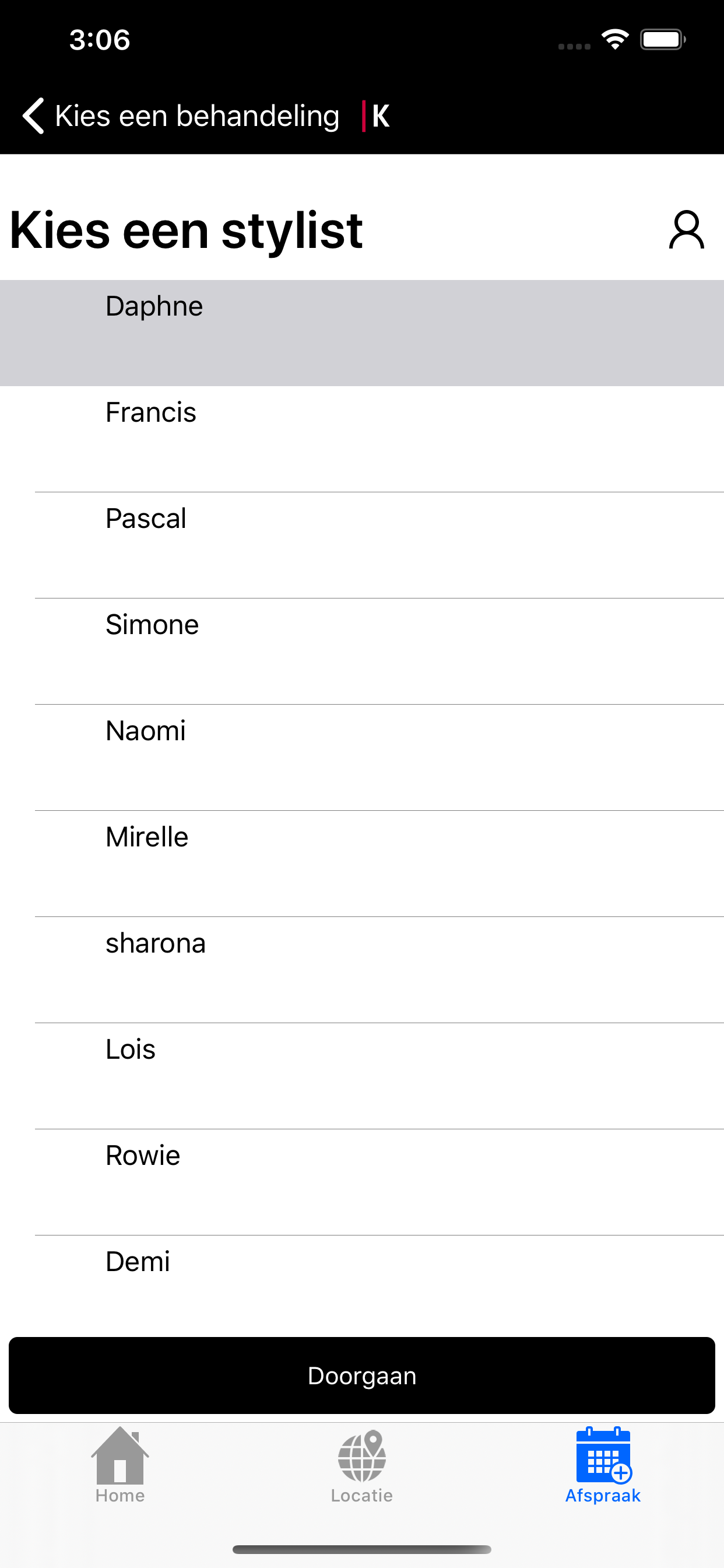724x1568 pixels.
Task: Tap the K logo in header
Action: click(376, 116)
